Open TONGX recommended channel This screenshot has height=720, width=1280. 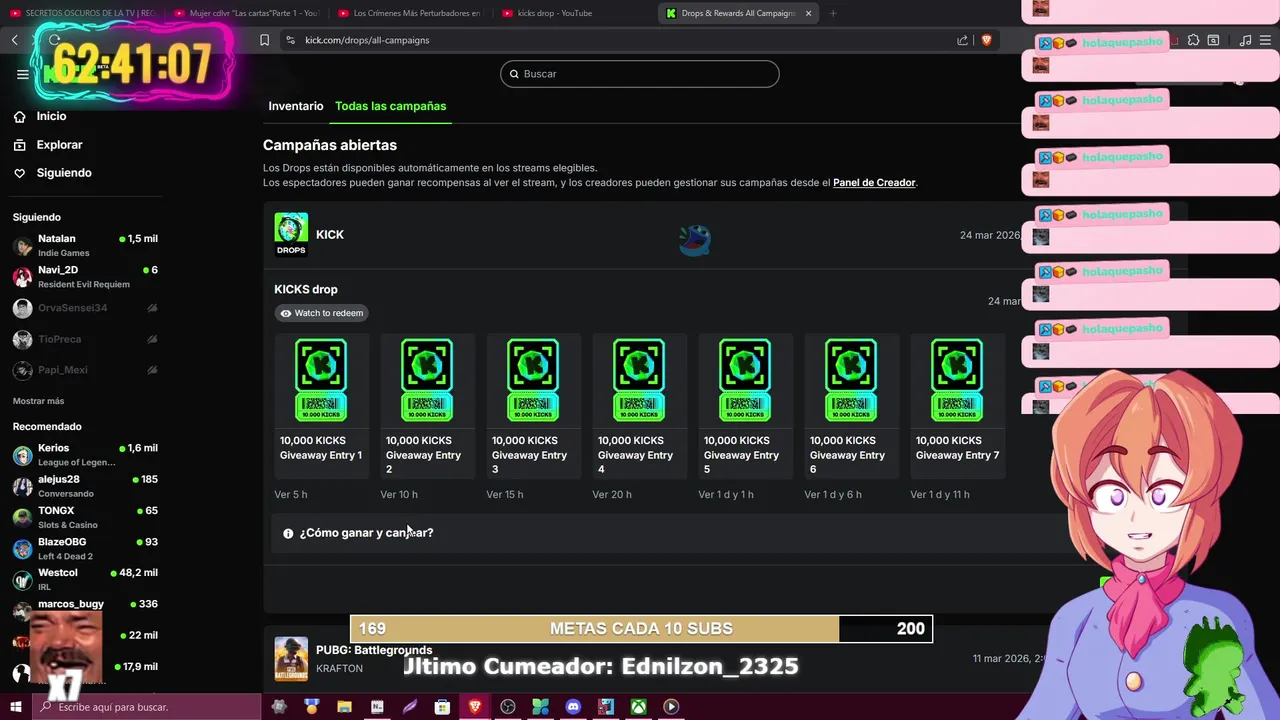85,517
